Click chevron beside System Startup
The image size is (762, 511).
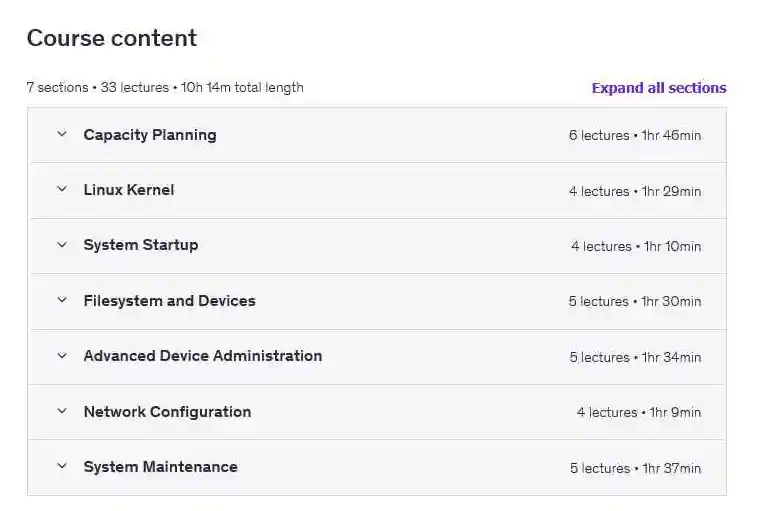(62, 245)
